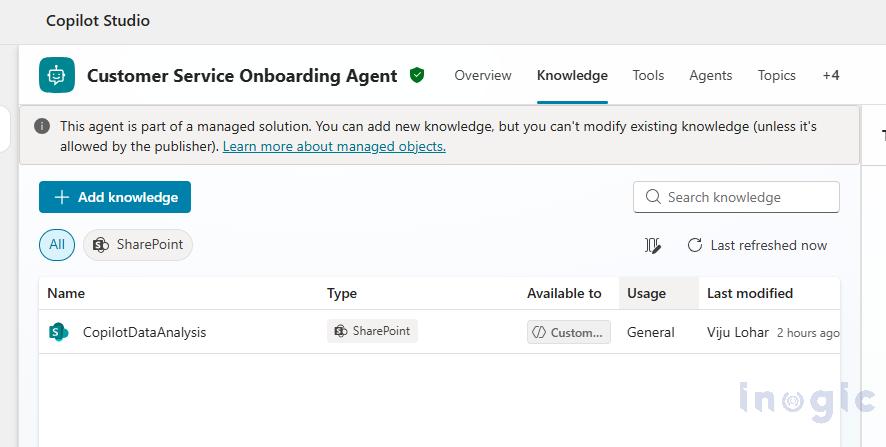Sort by the Type column header
Image resolution: width=886 pixels, height=447 pixels.
click(x=342, y=293)
